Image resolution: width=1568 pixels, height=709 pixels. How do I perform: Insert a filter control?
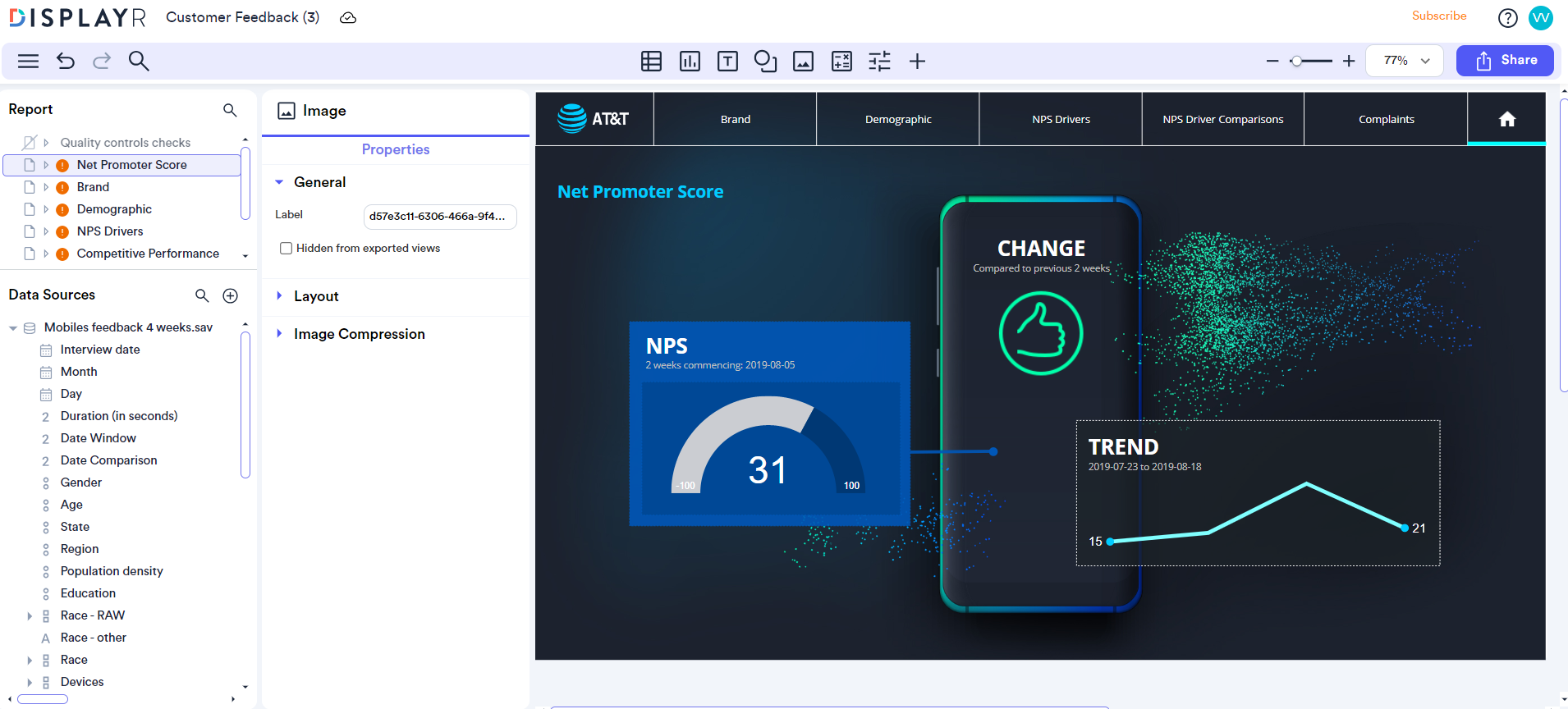879,61
